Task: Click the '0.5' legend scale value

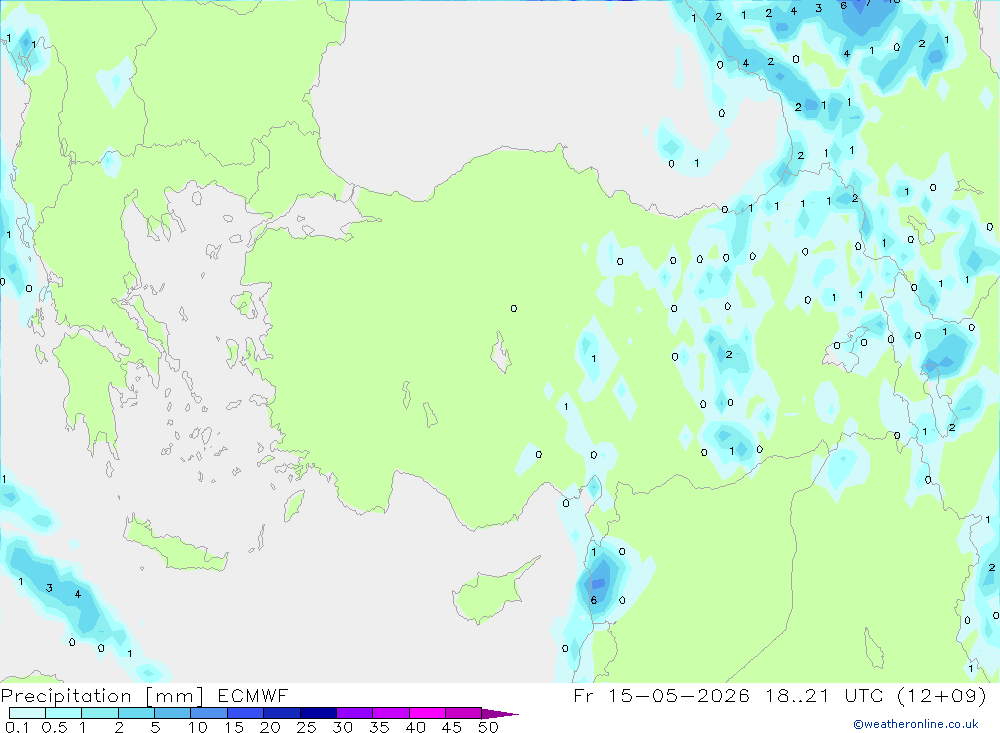Action: click(54, 727)
